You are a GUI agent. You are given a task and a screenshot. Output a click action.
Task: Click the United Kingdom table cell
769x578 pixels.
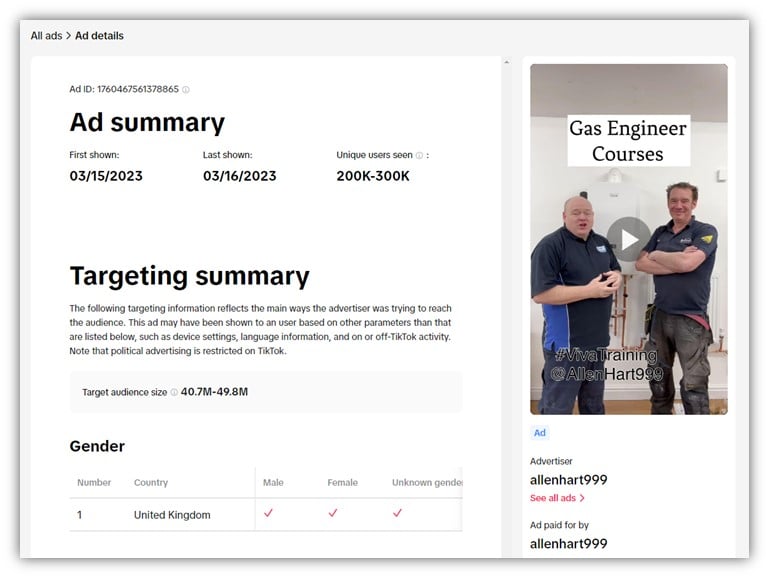point(172,515)
